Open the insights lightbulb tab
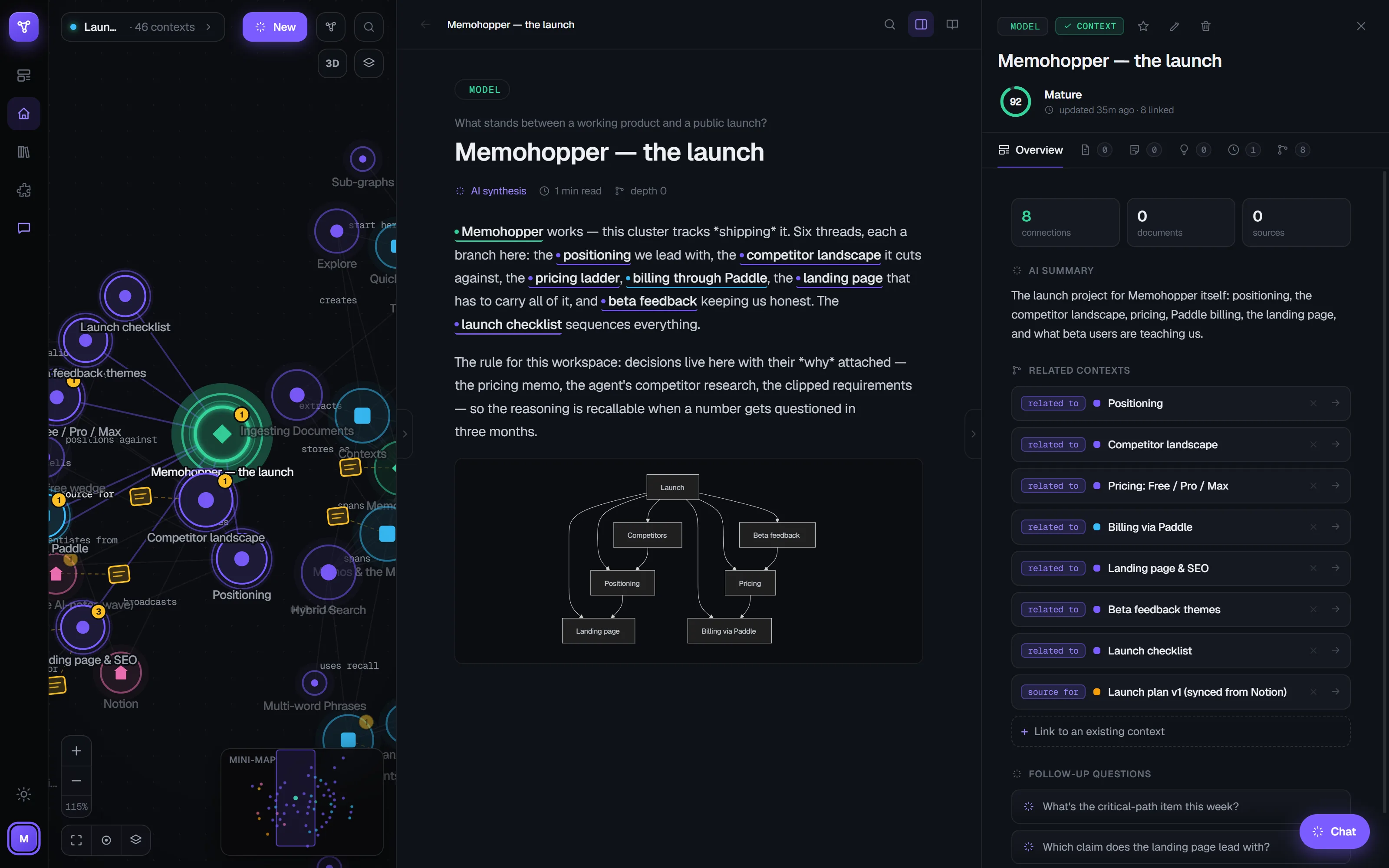The width and height of the screenshot is (1389, 868). coord(1195,150)
